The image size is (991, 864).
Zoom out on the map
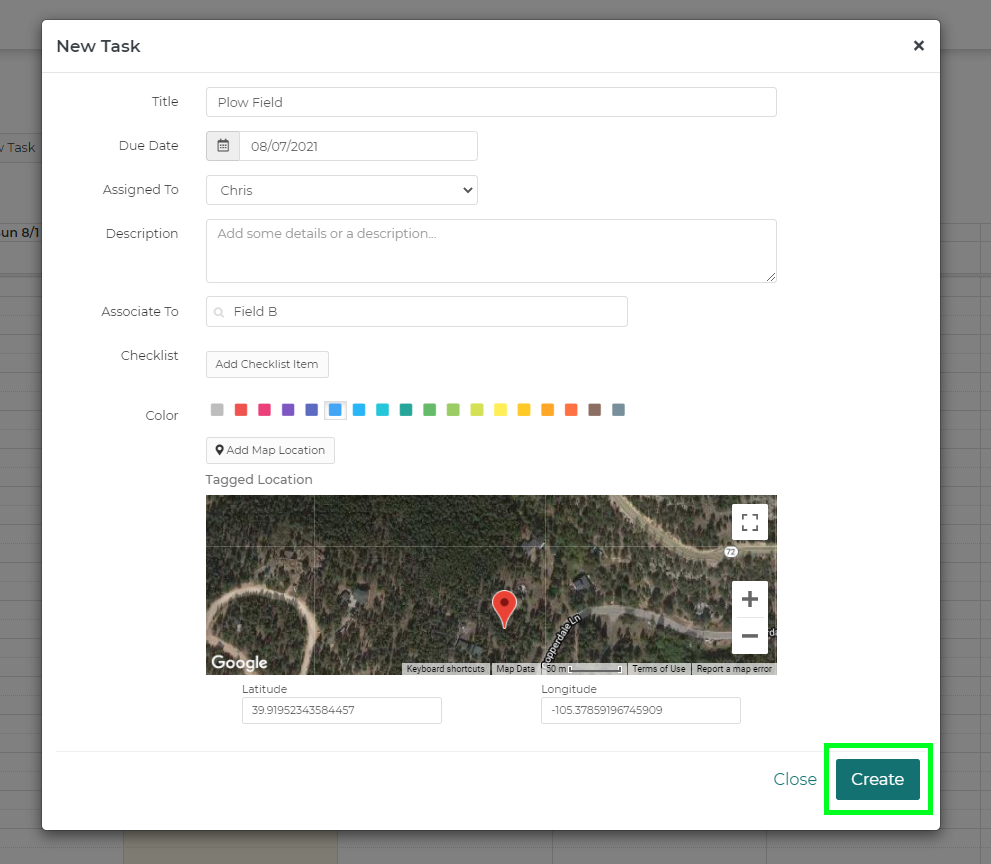pos(750,635)
